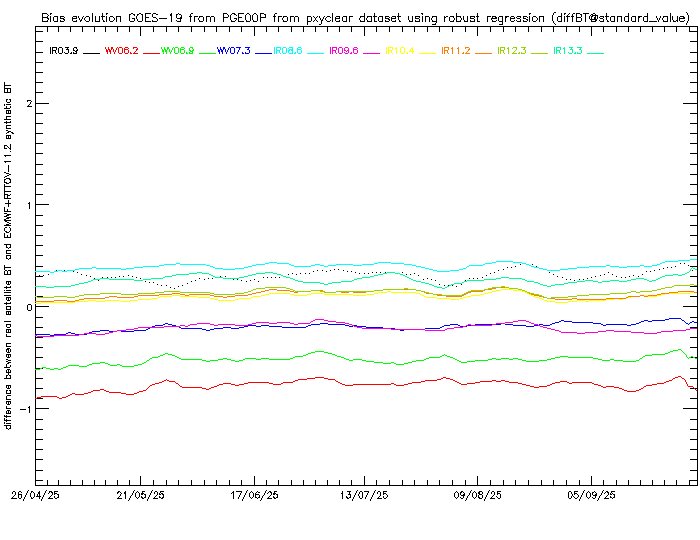Click the green WV06.9 legend label
The image size is (700, 540).
tap(177, 51)
